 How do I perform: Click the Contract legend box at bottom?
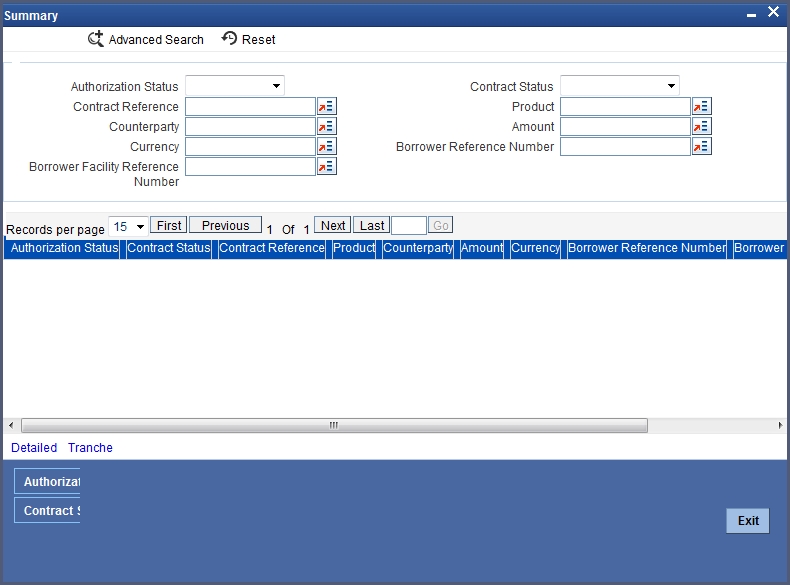(47, 510)
